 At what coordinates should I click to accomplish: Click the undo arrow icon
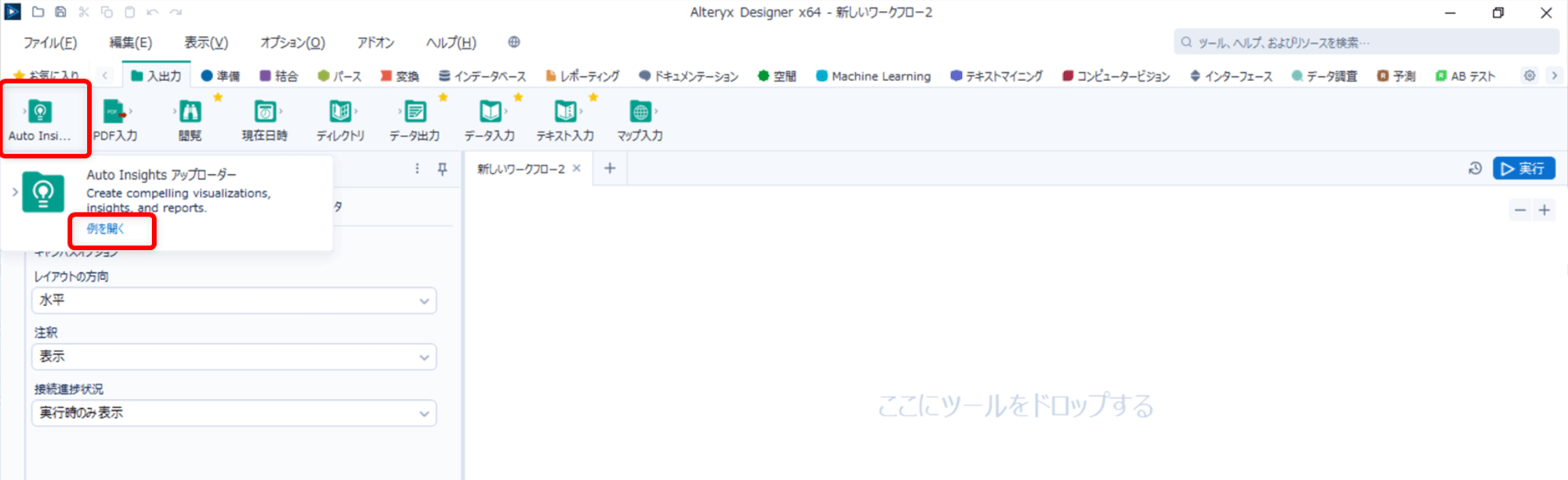coord(153,12)
